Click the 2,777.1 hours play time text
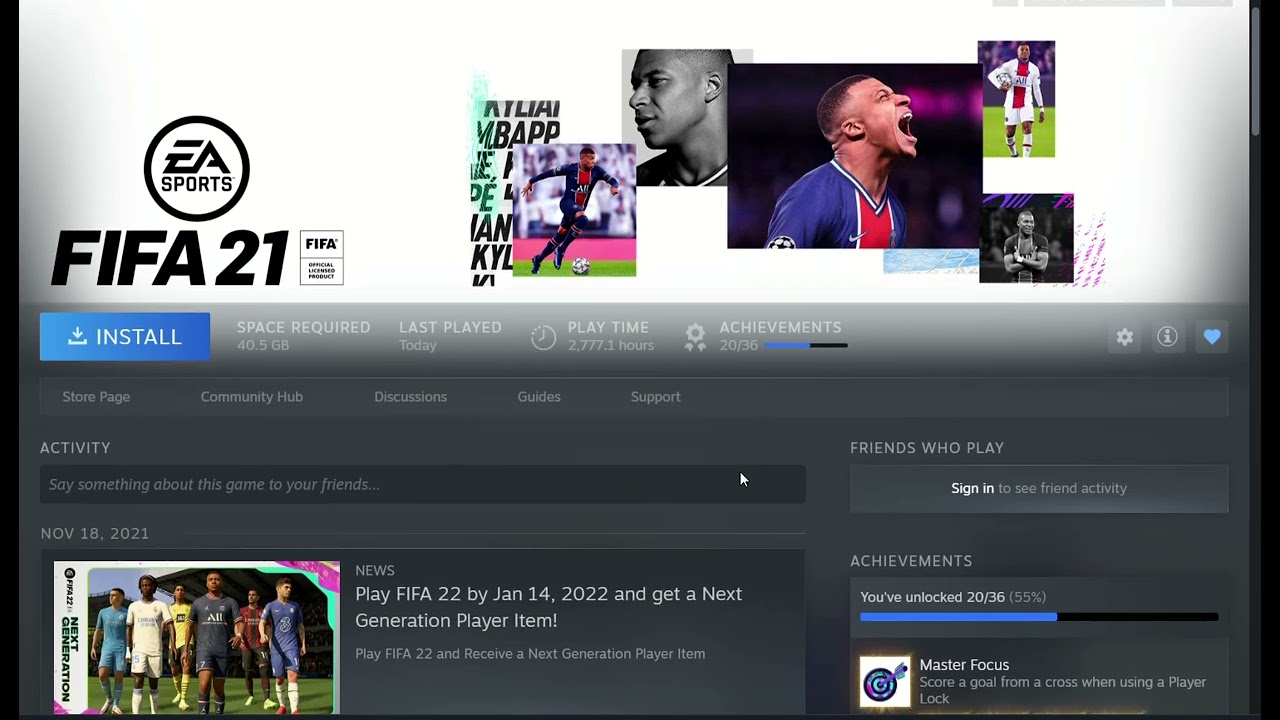The width and height of the screenshot is (1280, 720). [610, 345]
